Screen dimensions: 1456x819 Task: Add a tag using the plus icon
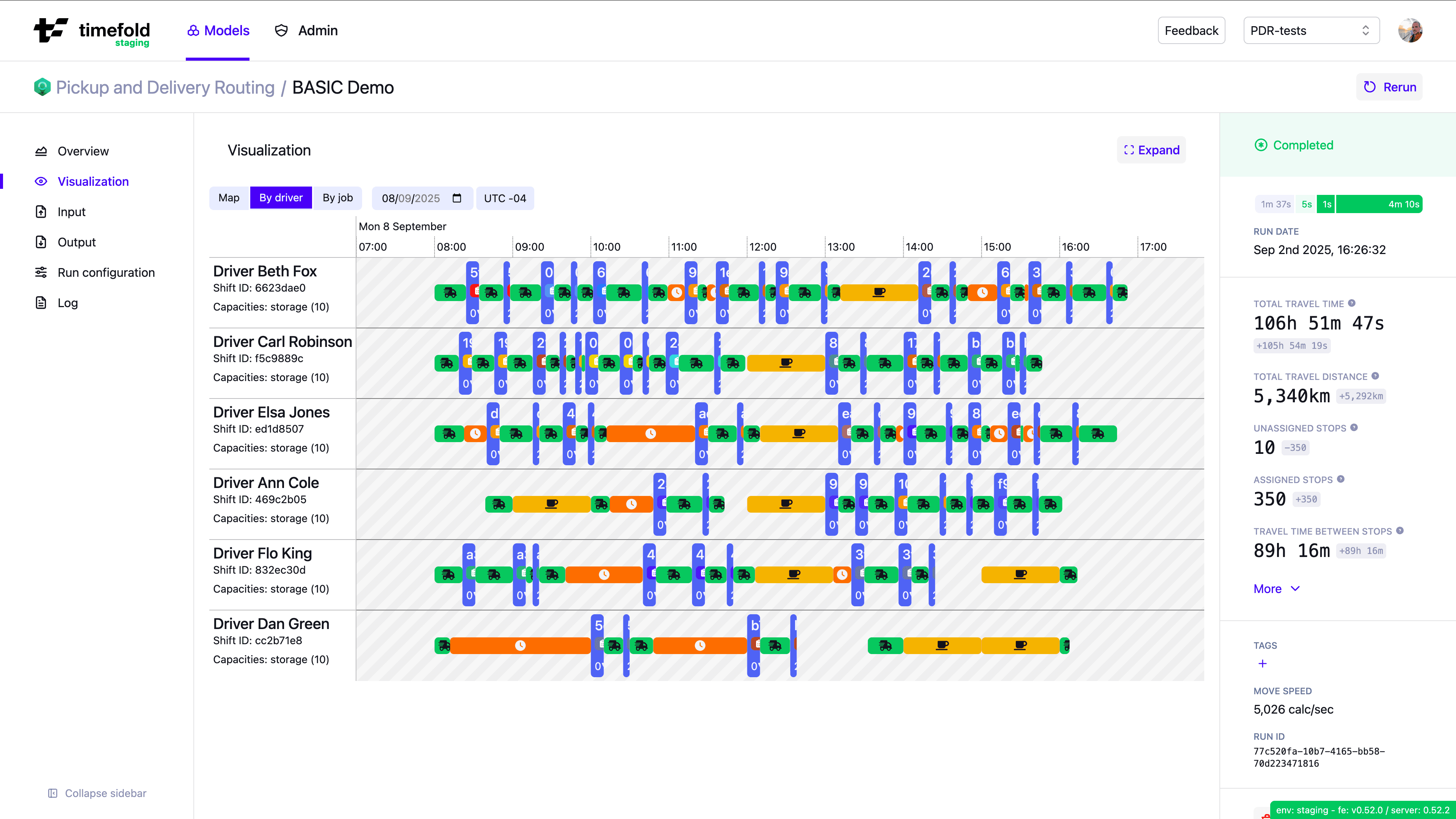click(x=1263, y=664)
